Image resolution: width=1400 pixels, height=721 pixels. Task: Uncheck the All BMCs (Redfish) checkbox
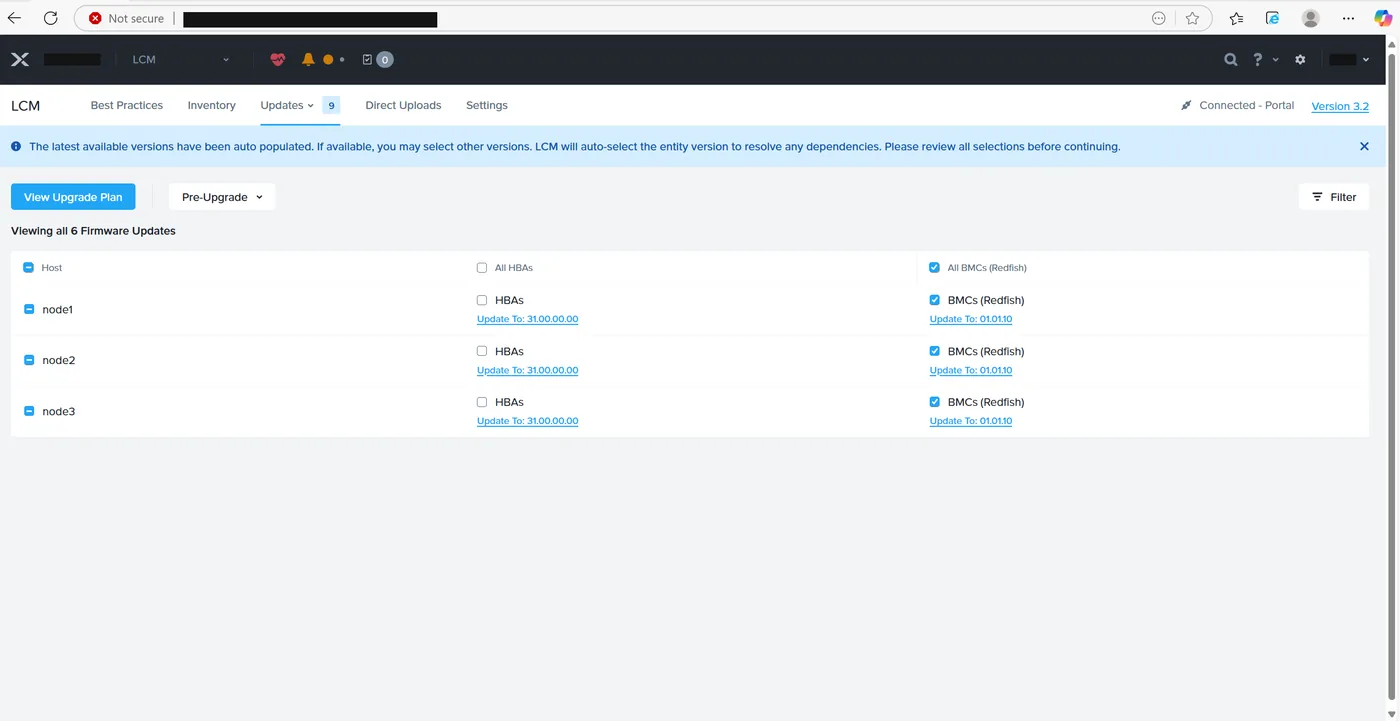click(934, 268)
